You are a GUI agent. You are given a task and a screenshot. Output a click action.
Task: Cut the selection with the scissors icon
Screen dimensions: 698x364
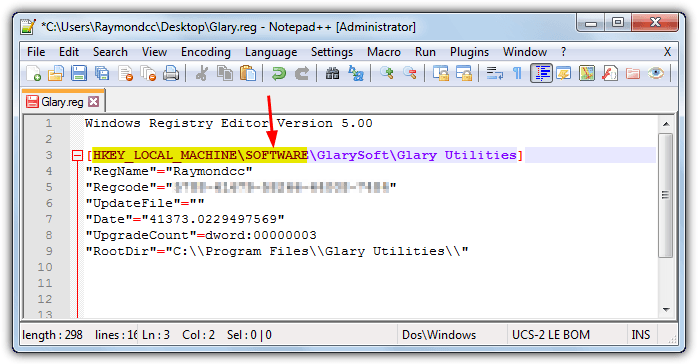point(202,73)
